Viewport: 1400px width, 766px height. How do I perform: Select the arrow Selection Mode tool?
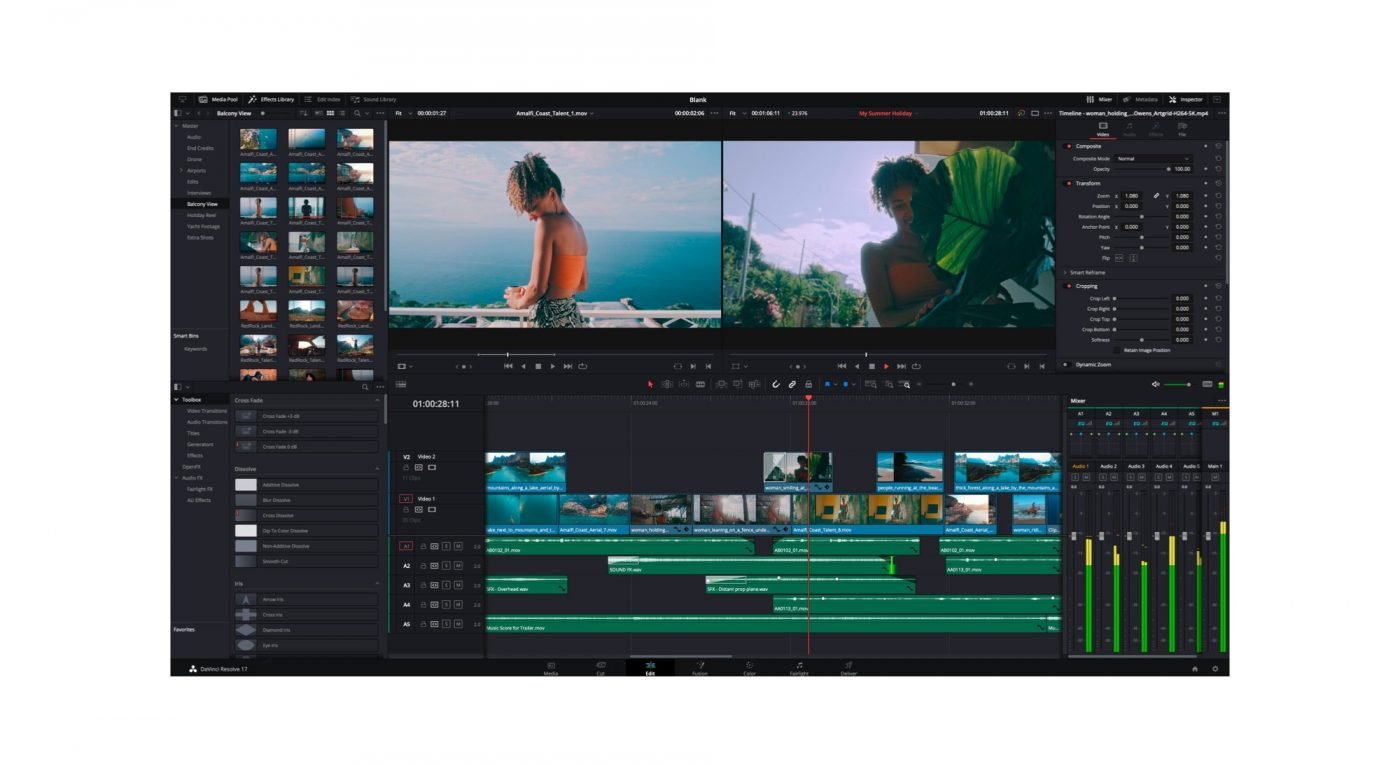[x=650, y=384]
